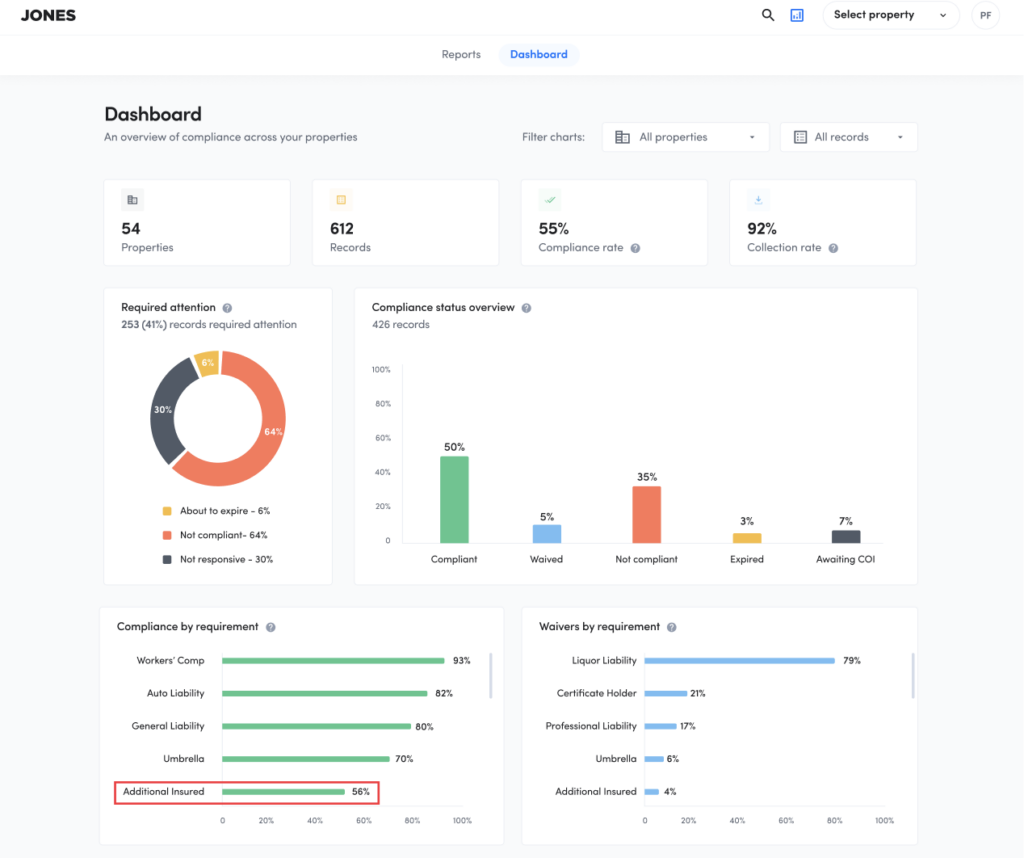Click the JONES logo
Viewport: 1024px width, 858px height.
[48, 15]
